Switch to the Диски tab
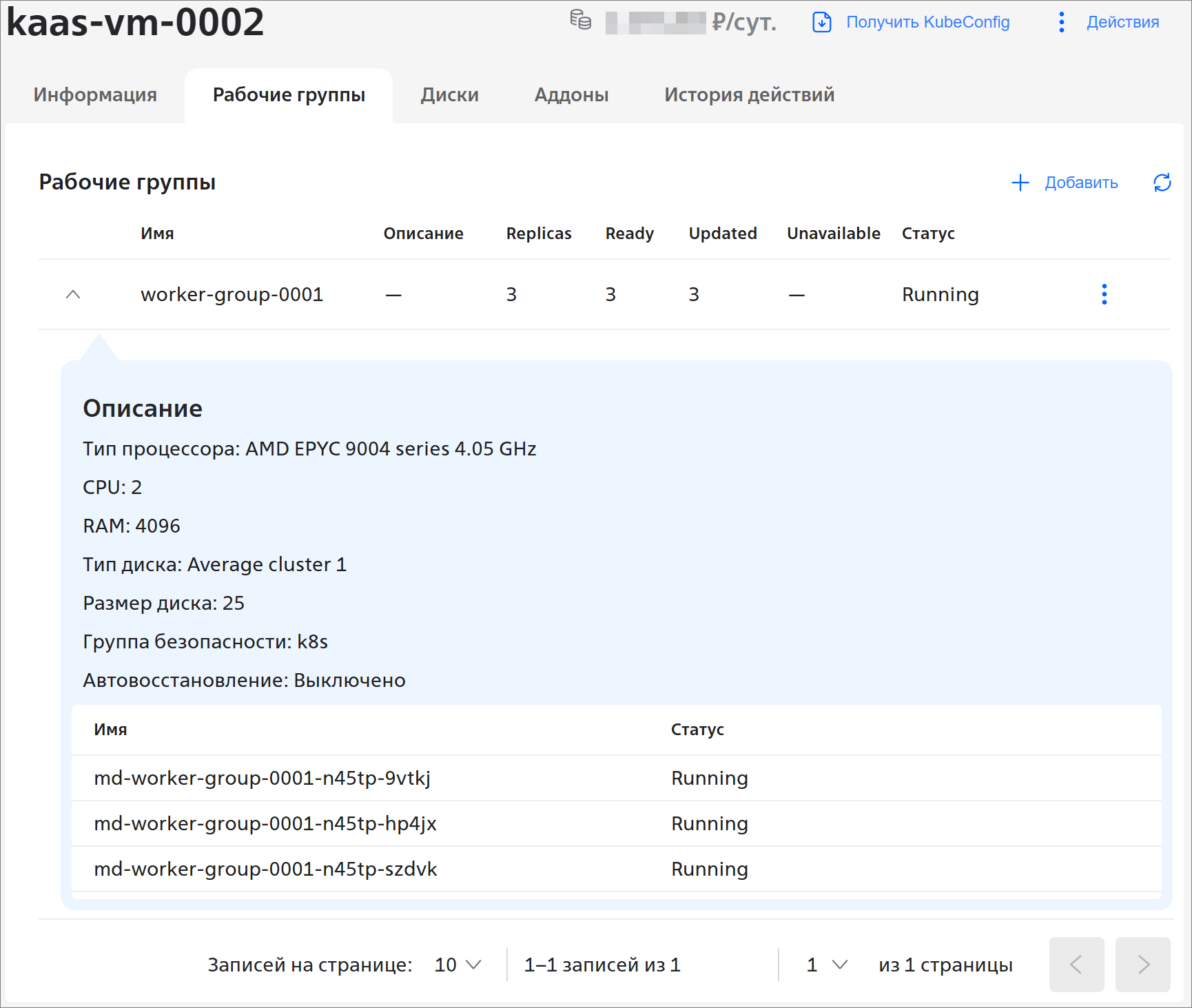Viewport: 1192px width, 1008px height. coord(449,94)
